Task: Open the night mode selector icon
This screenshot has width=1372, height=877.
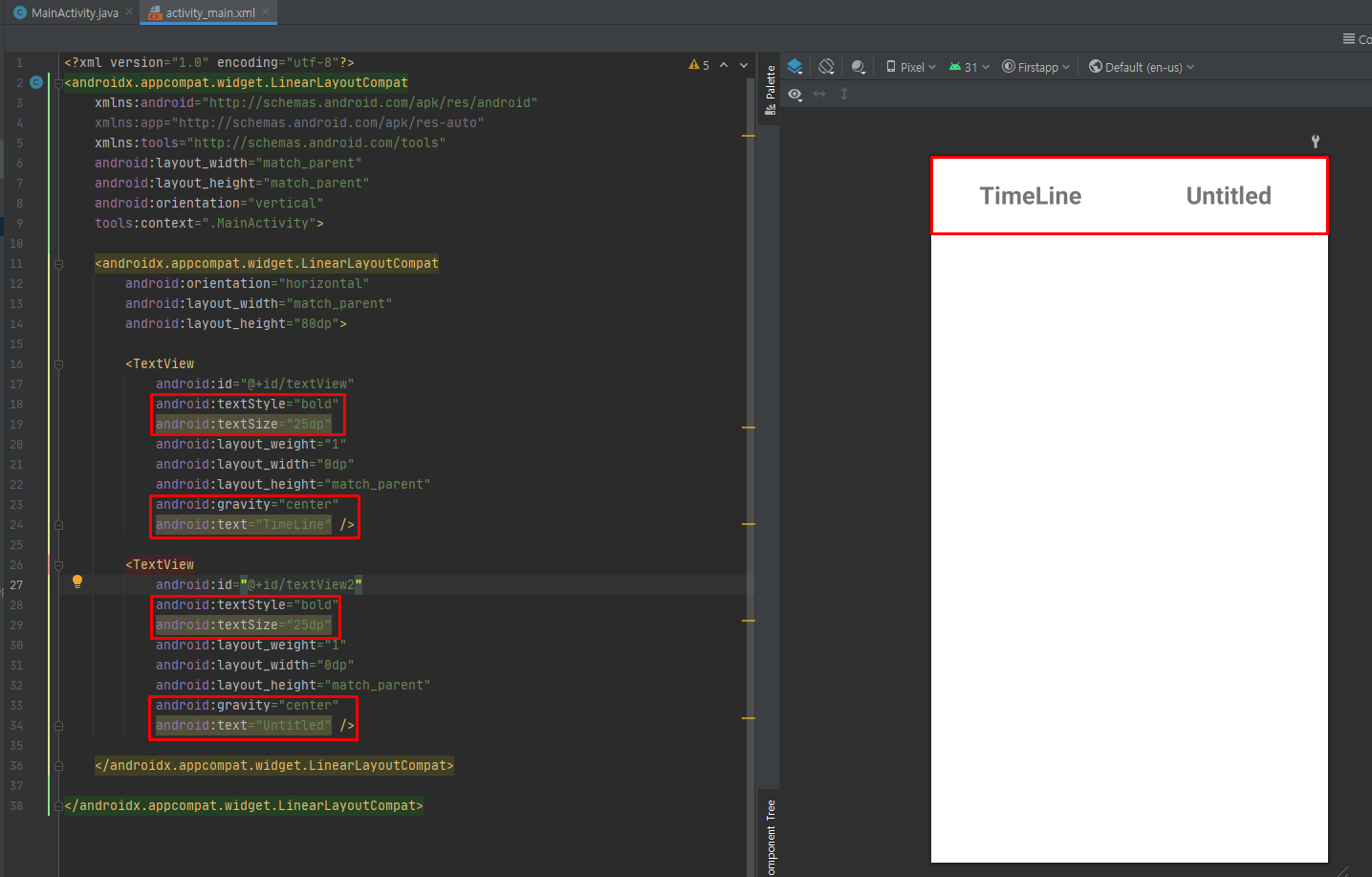Action: pos(859,67)
